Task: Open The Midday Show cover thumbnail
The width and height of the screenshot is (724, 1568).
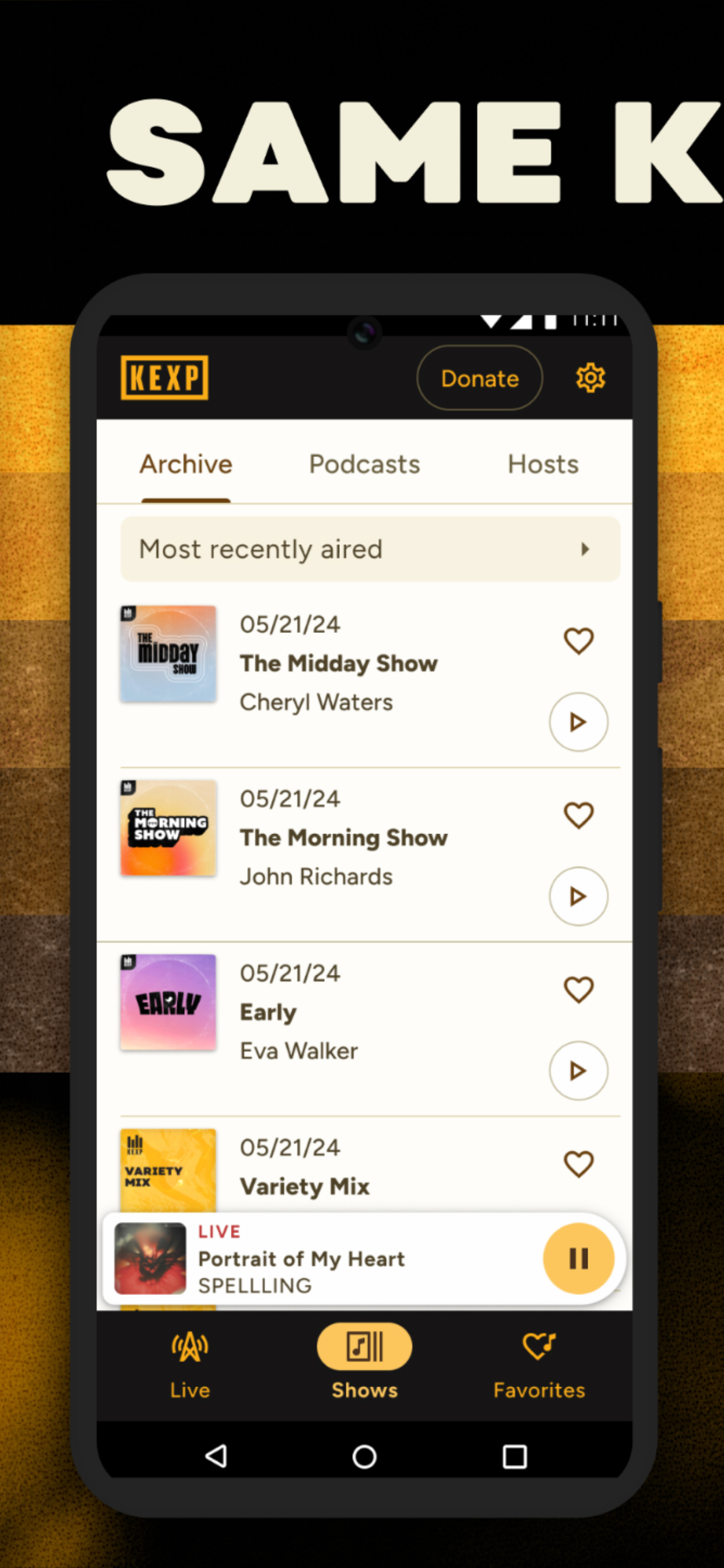Action: [x=168, y=654]
